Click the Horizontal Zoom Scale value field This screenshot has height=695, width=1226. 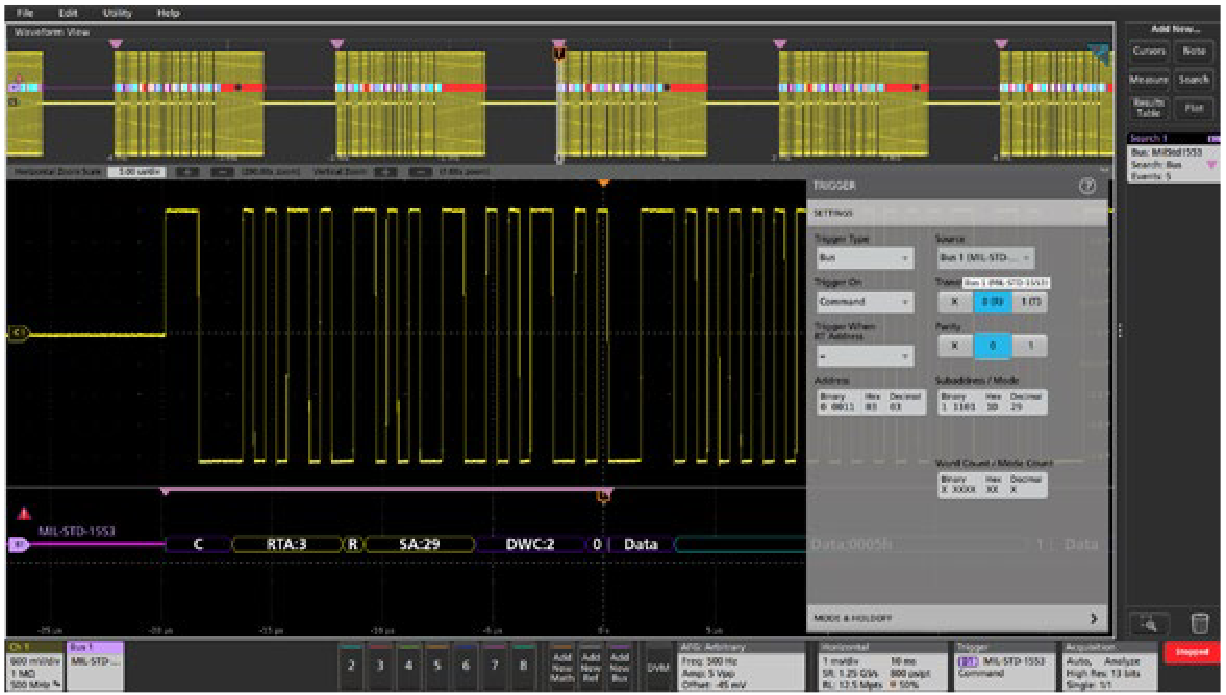[x=139, y=171]
